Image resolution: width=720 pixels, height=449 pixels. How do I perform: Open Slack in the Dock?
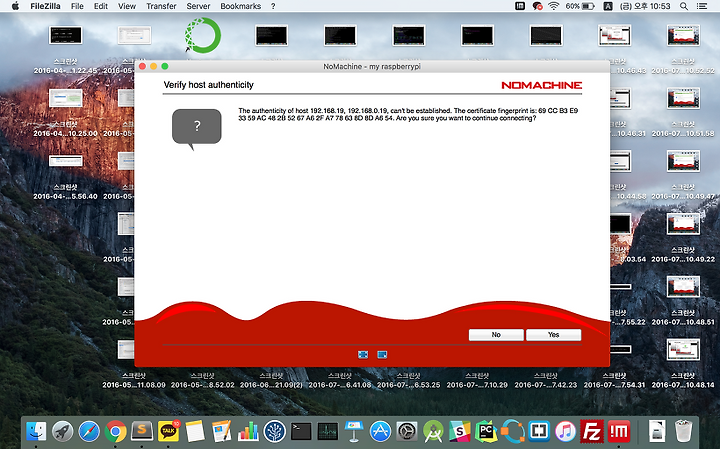(460, 431)
